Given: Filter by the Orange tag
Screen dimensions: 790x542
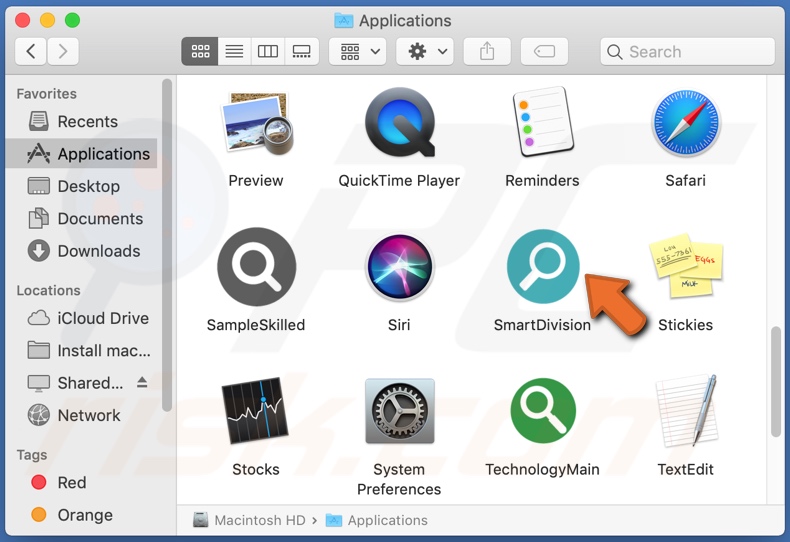Looking at the screenshot, I should coord(82,515).
